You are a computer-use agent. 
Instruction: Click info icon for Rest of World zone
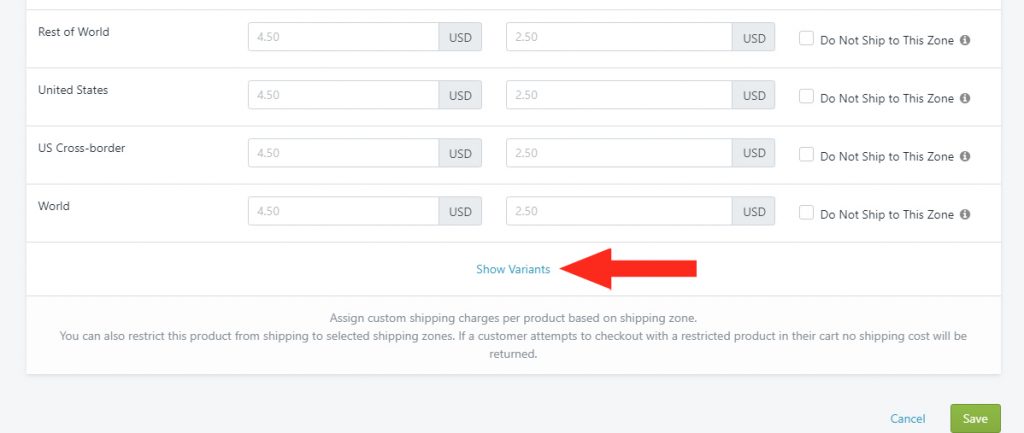click(x=965, y=40)
